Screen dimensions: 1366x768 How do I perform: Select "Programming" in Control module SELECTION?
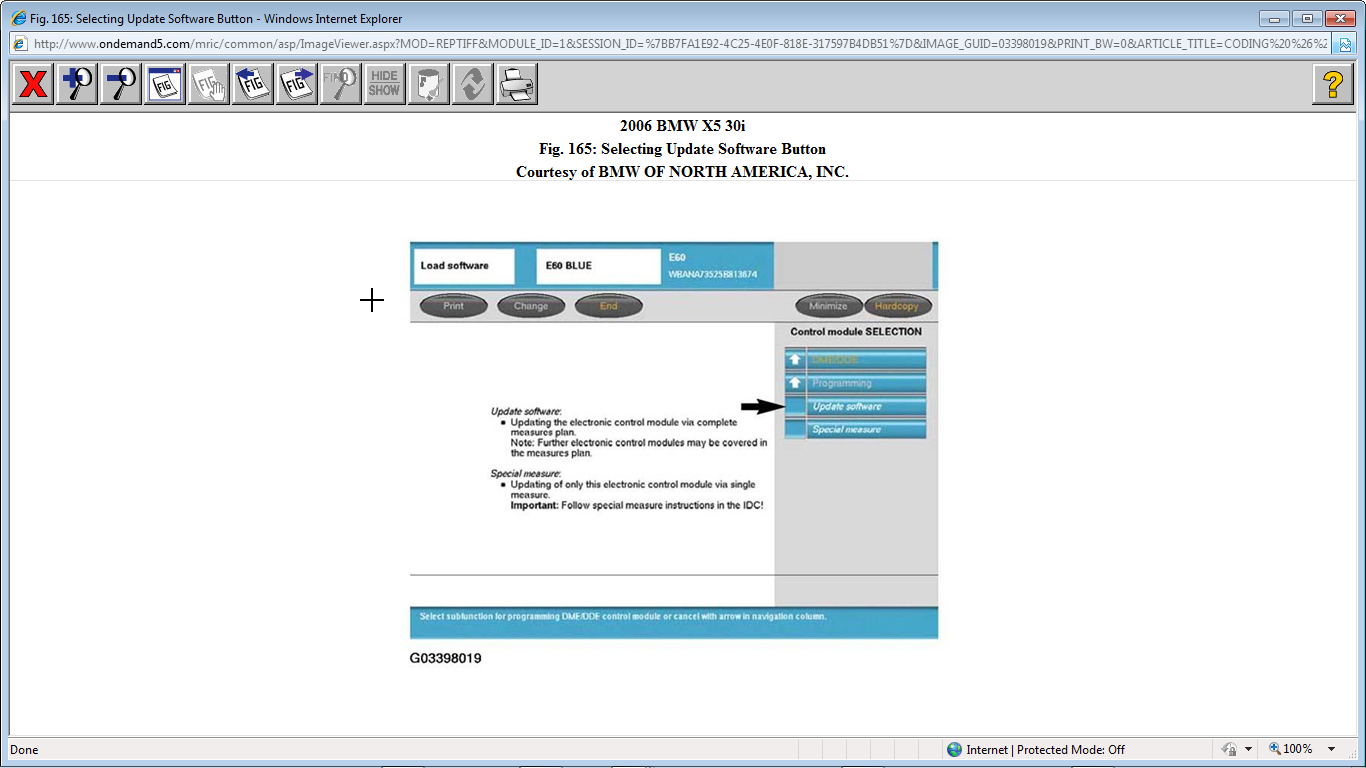[x=866, y=383]
